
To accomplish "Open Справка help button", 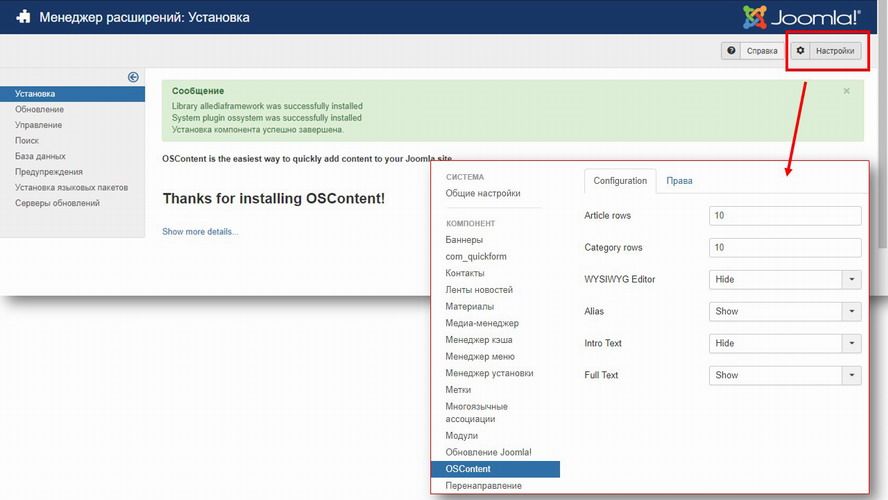I will click(x=753, y=51).
